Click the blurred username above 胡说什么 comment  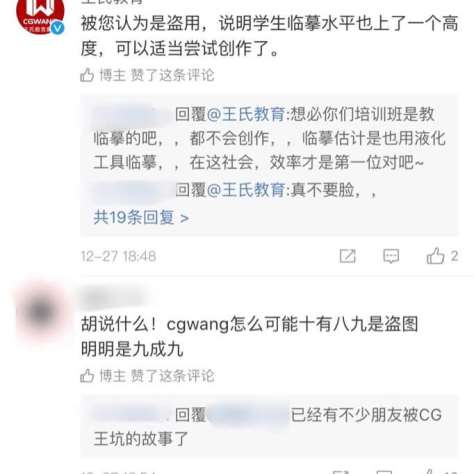pos(113,298)
